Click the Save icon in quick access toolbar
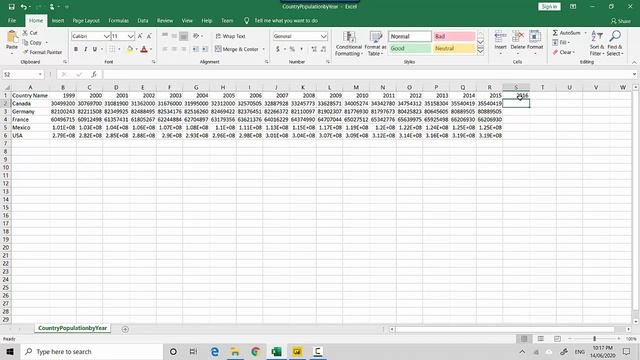This screenshot has height=360, width=640. [11, 7]
